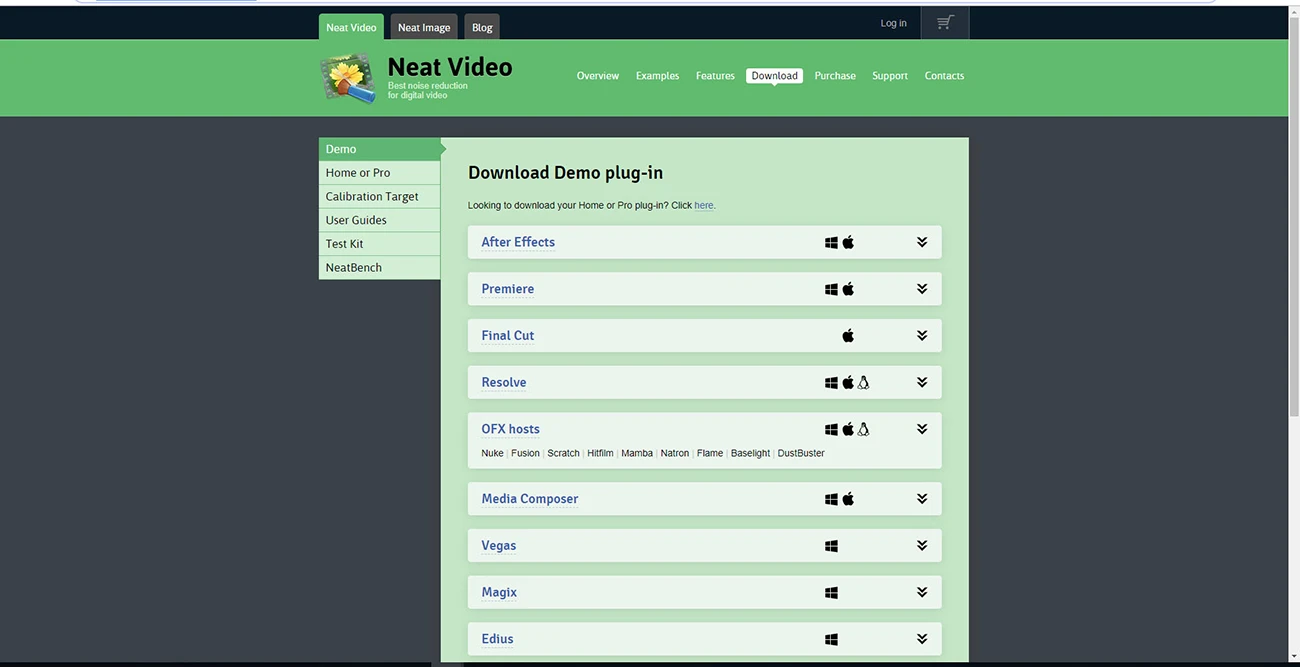Go to the Overview menu item
Image resolution: width=1300 pixels, height=667 pixels.
(x=598, y=76)
